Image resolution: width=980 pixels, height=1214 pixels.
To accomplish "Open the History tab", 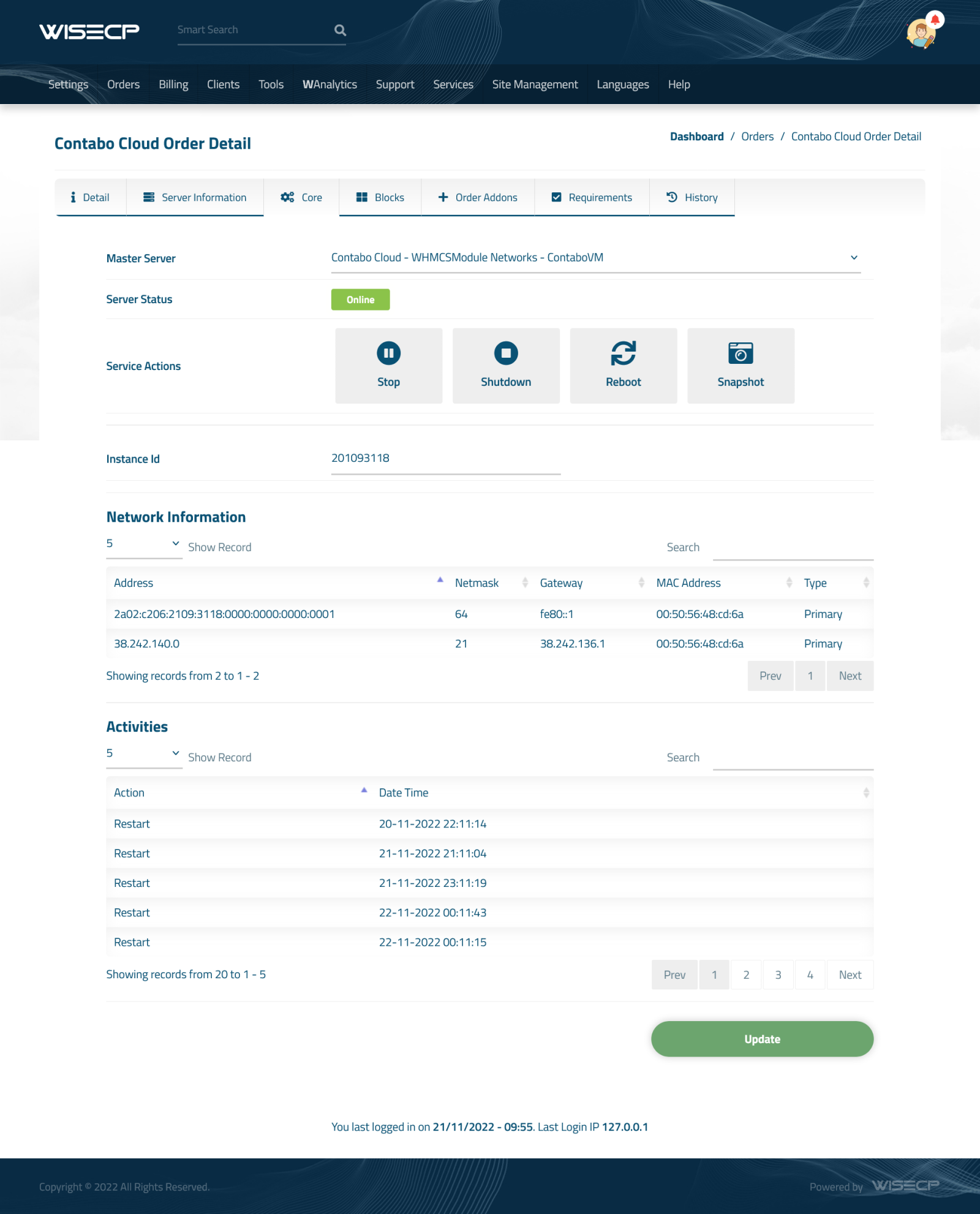I will point(692,197).
